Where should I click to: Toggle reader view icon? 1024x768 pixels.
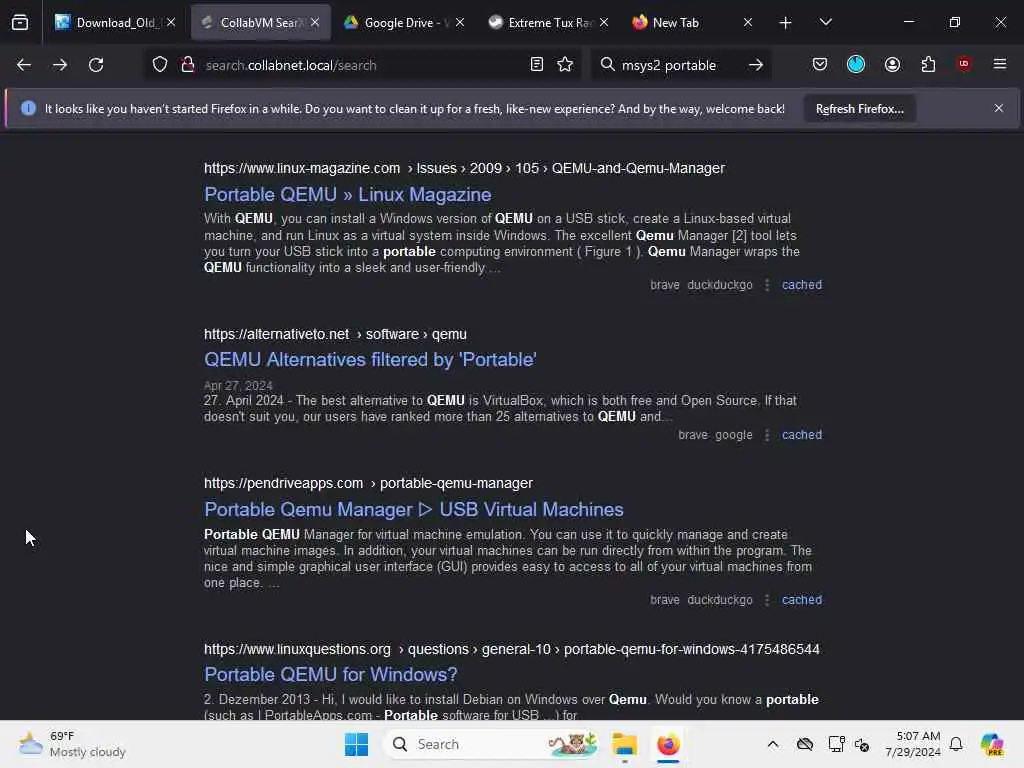click(537, 65)
